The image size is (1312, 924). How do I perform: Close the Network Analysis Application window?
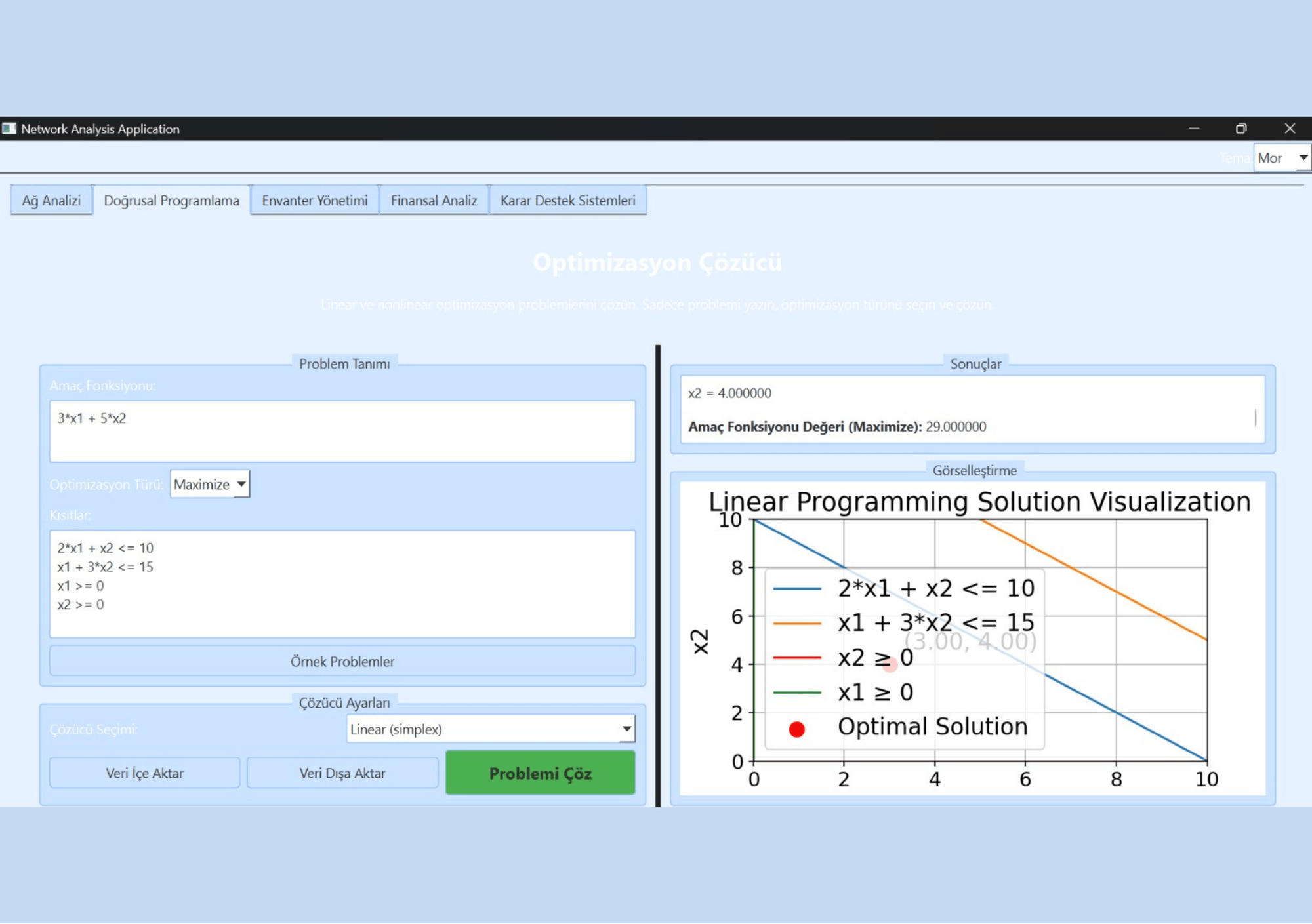tap(1290, 129)
